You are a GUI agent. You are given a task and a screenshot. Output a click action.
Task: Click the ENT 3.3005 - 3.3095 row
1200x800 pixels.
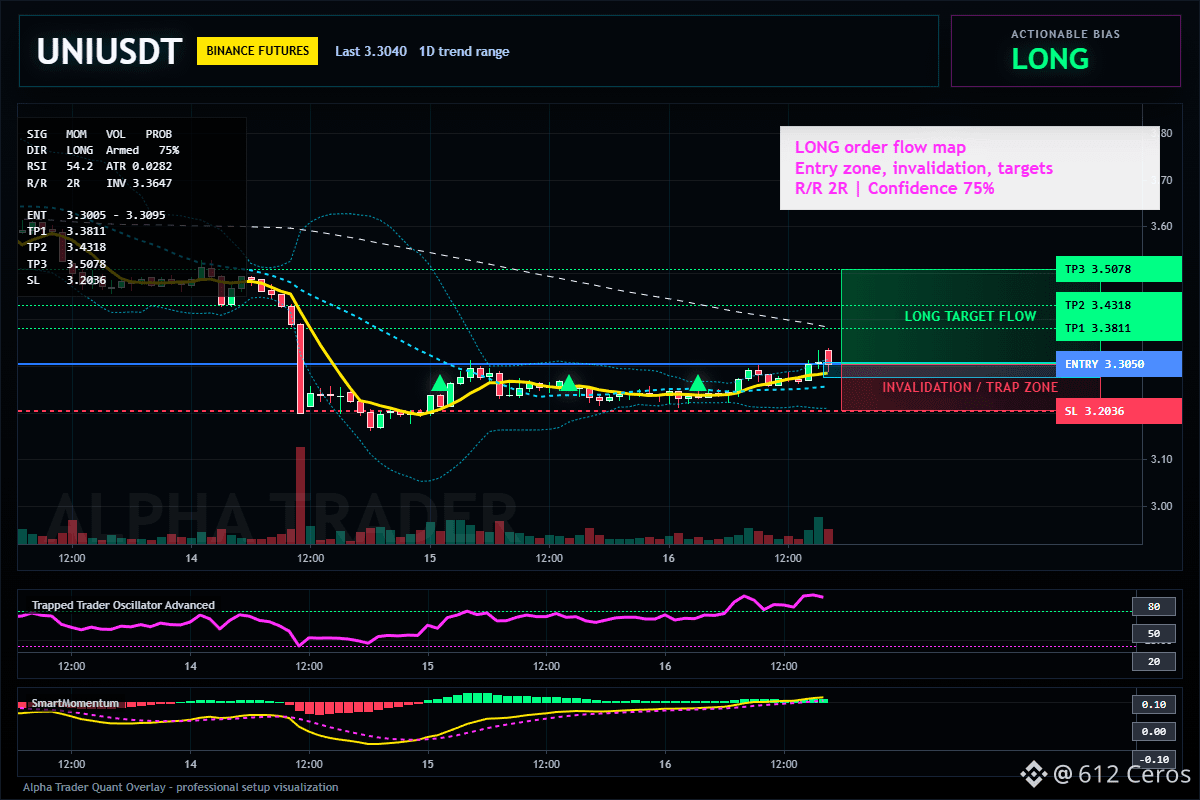96,215
